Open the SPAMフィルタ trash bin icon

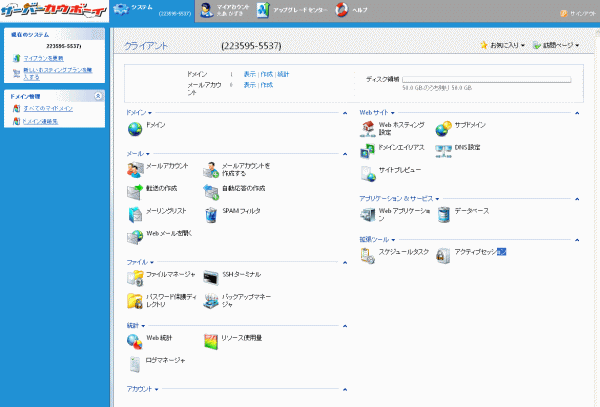(x=210, y=212)
